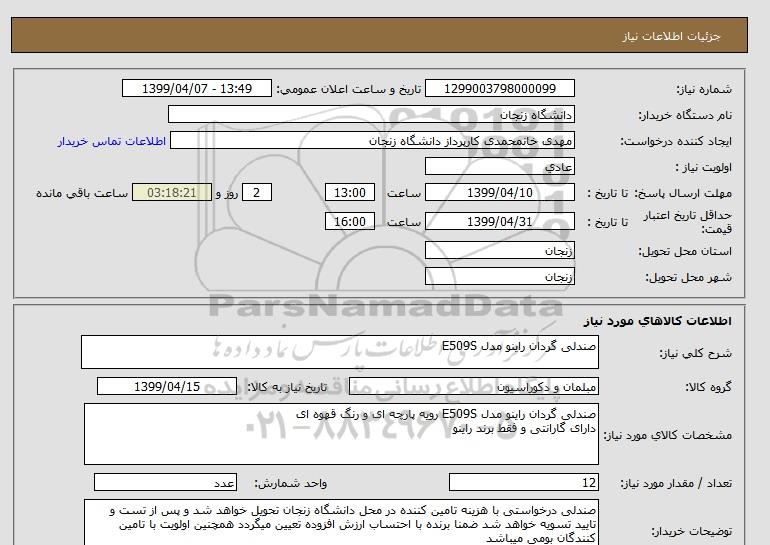Select the public announcement date field 1399/04/07 - 13:49
The width and height of the screenshot is (770, 545).
[197, 89]
